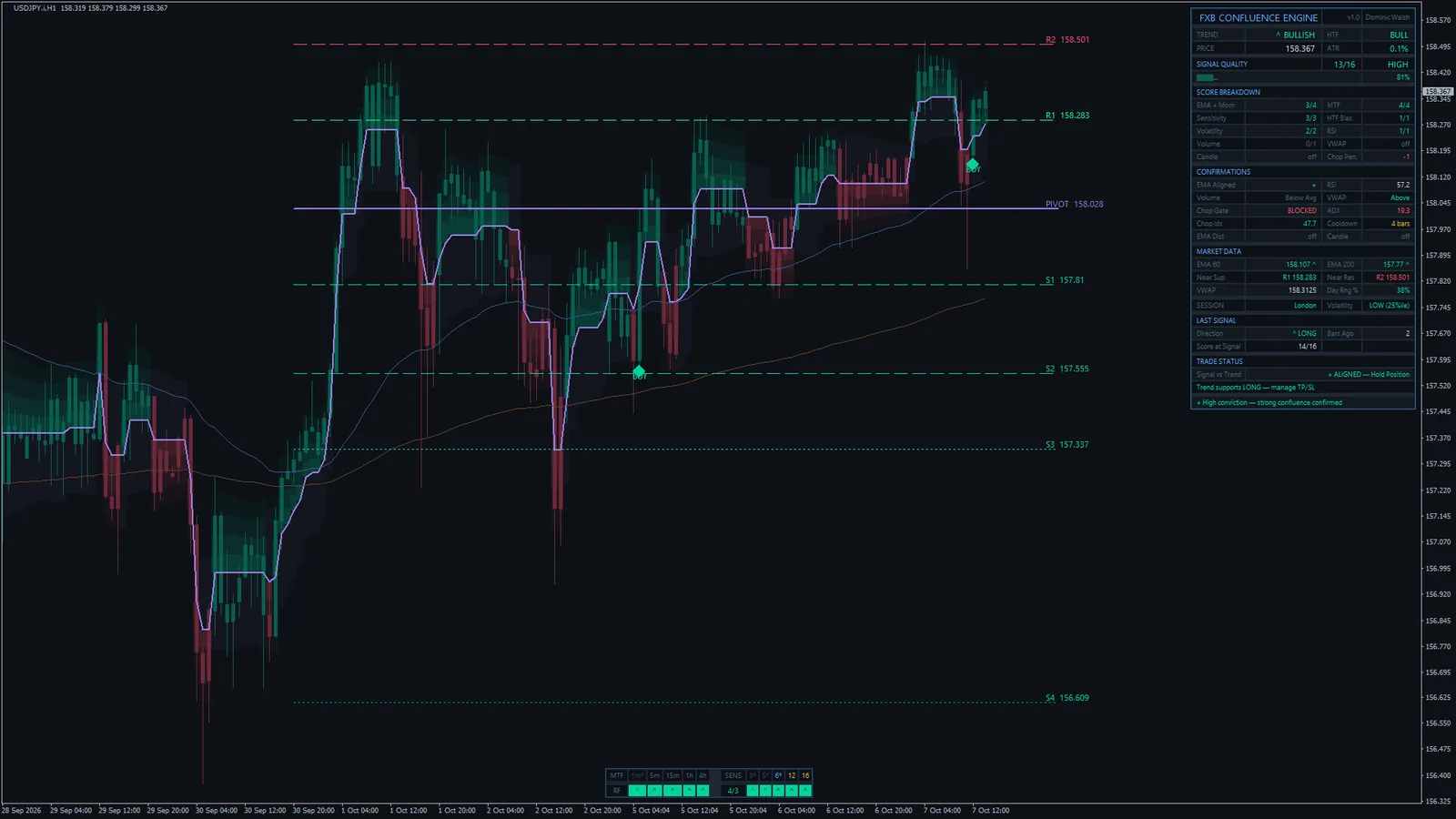The width and height of the screenshot is (1456, 819).
Task: Click the BLOCKED Chop Gate value
Action: pos(1301,210)
